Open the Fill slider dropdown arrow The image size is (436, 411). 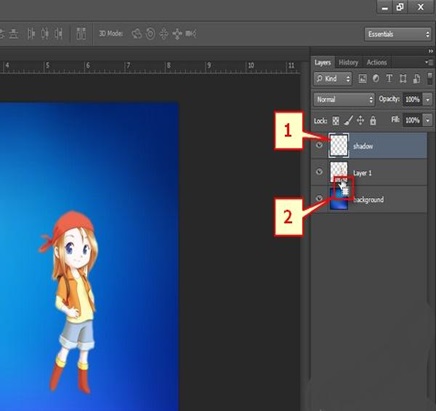[427, 120]
